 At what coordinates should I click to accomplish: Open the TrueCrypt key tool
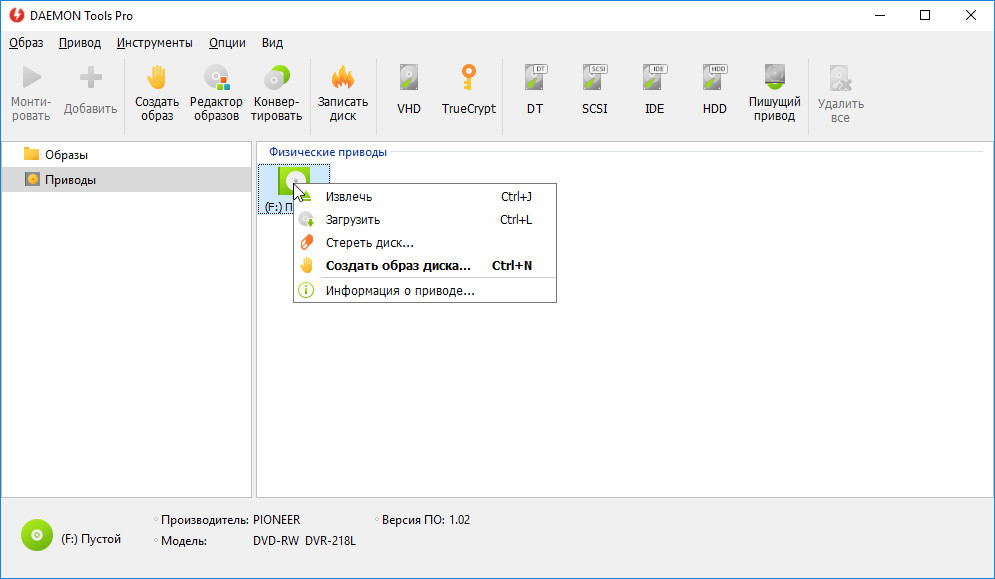468,79
